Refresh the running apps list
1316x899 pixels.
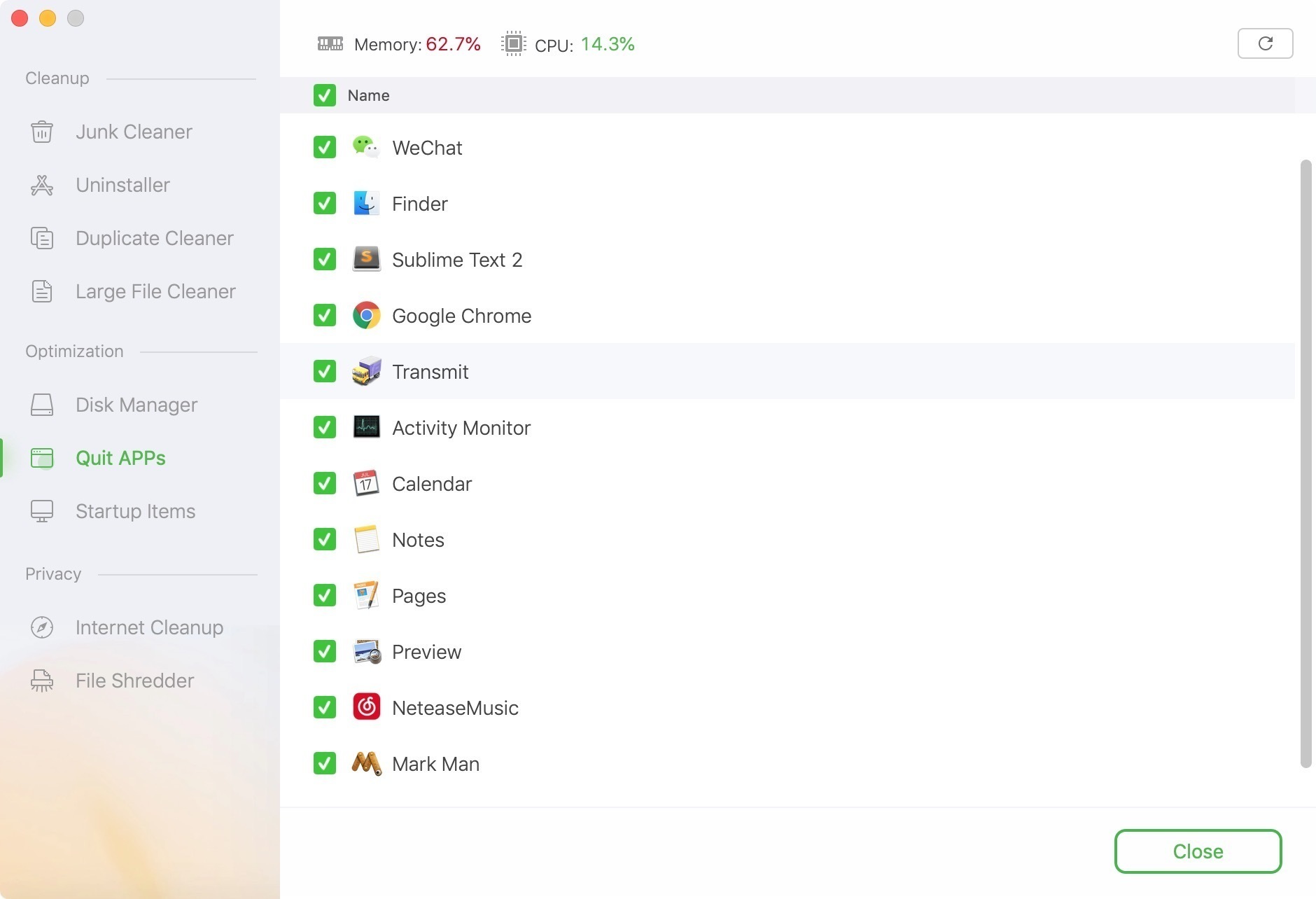[x=1265, y=43]
